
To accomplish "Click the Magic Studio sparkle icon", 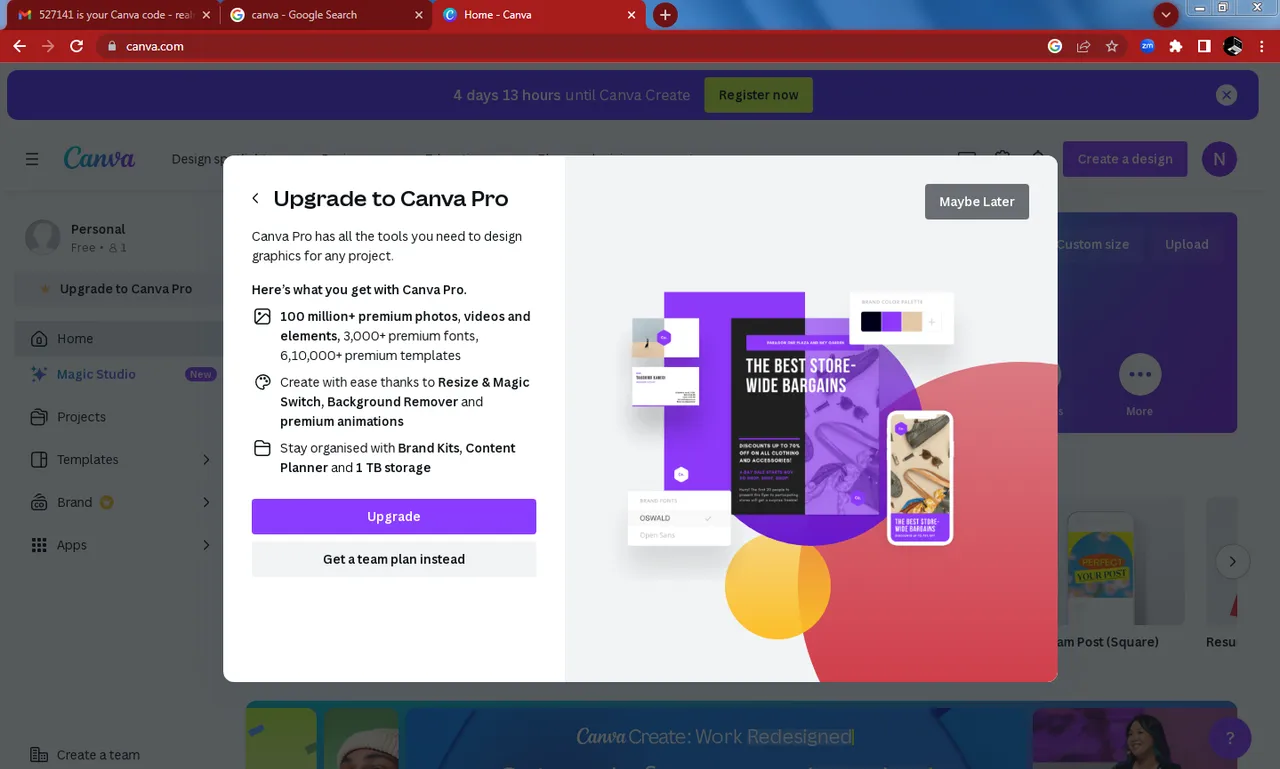I will click(39, 374).
